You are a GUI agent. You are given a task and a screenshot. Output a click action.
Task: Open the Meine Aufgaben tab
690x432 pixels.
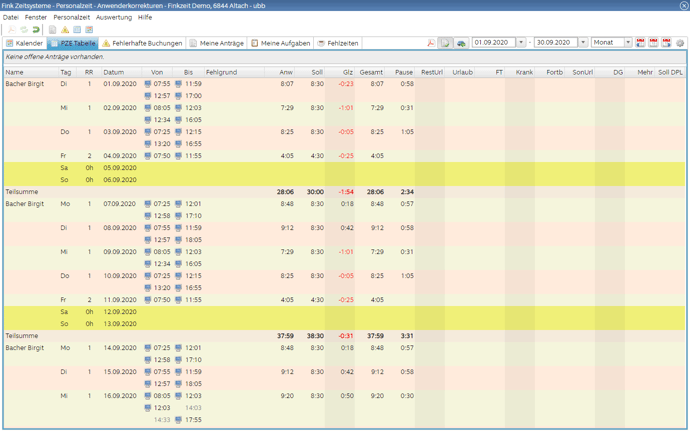point(281,43)
